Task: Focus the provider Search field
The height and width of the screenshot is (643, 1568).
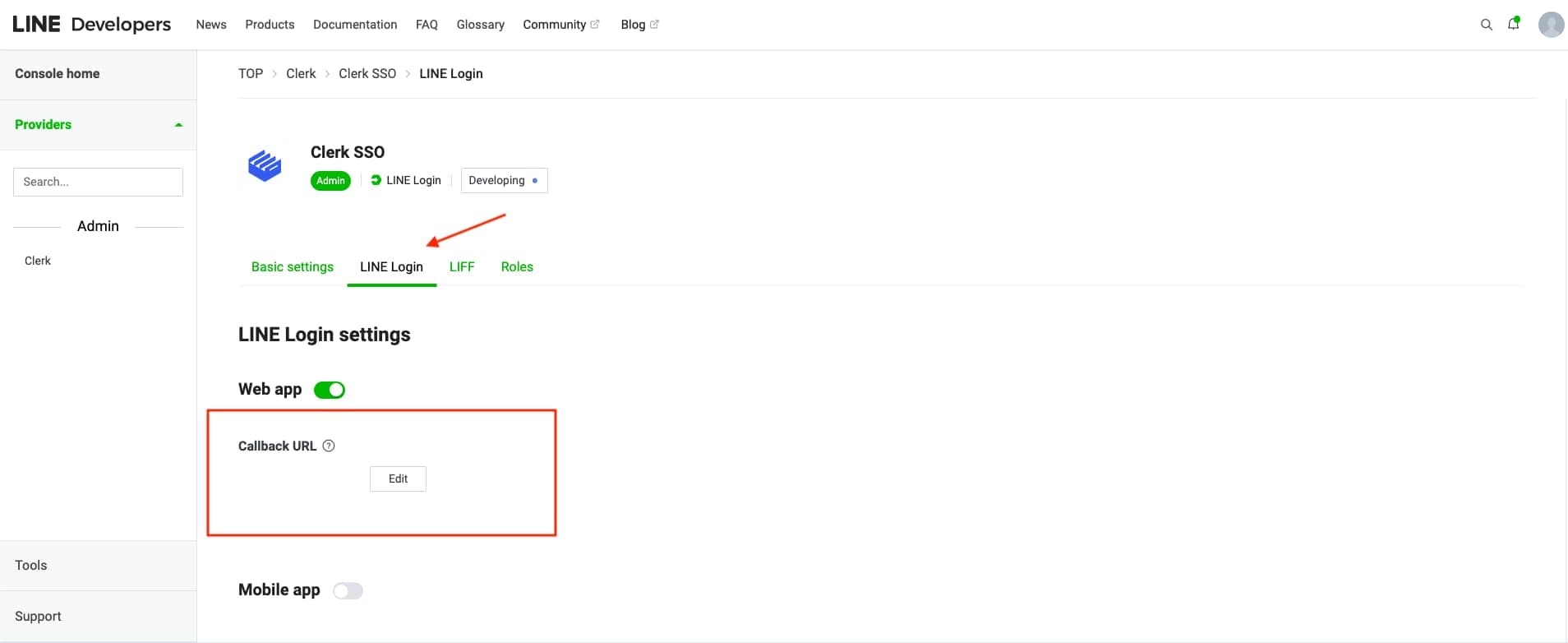Action: (x=98, y=182)
